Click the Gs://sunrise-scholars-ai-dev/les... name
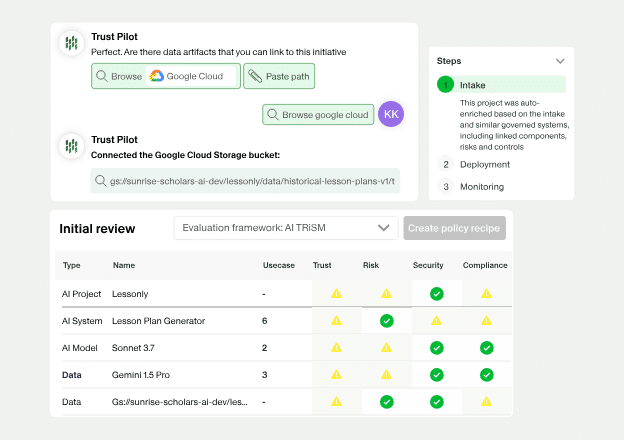 179,402
